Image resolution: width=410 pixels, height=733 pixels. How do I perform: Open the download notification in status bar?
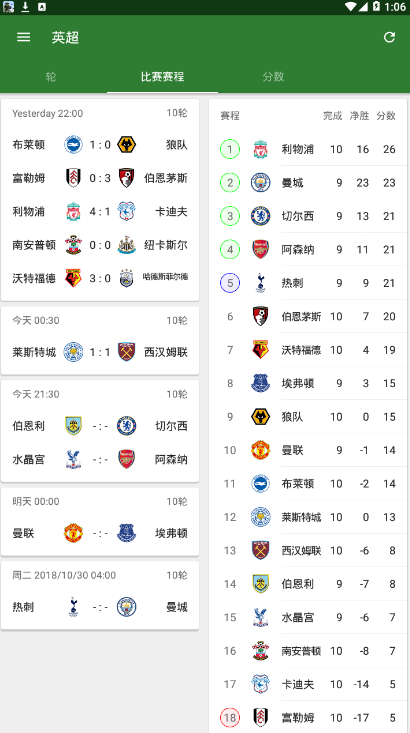(x=25, y=7)
